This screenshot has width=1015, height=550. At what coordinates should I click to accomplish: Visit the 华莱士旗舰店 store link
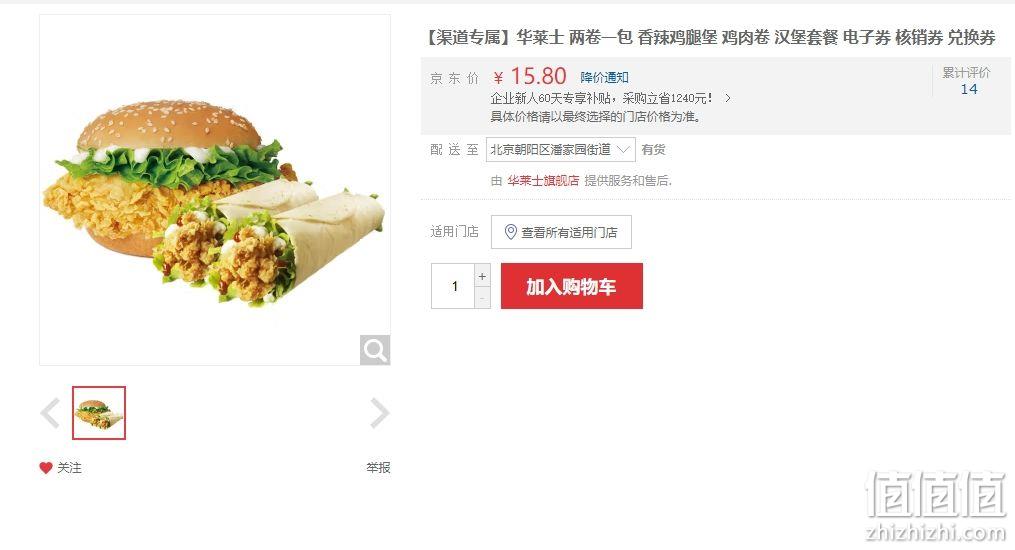[x=543, y=181]
